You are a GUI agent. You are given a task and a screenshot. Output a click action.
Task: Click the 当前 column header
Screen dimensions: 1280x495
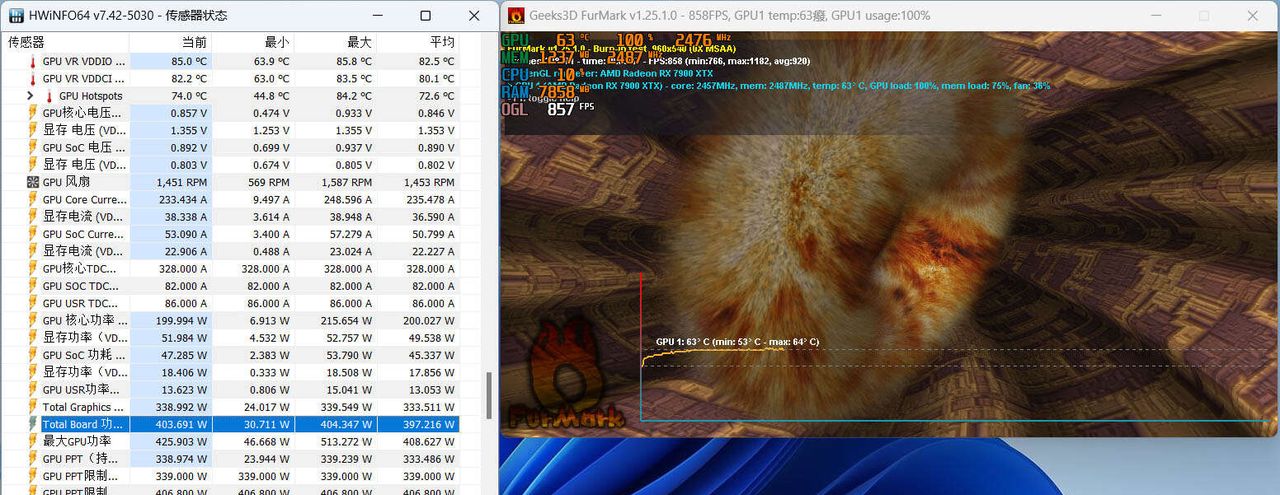[x=194, y=42]
